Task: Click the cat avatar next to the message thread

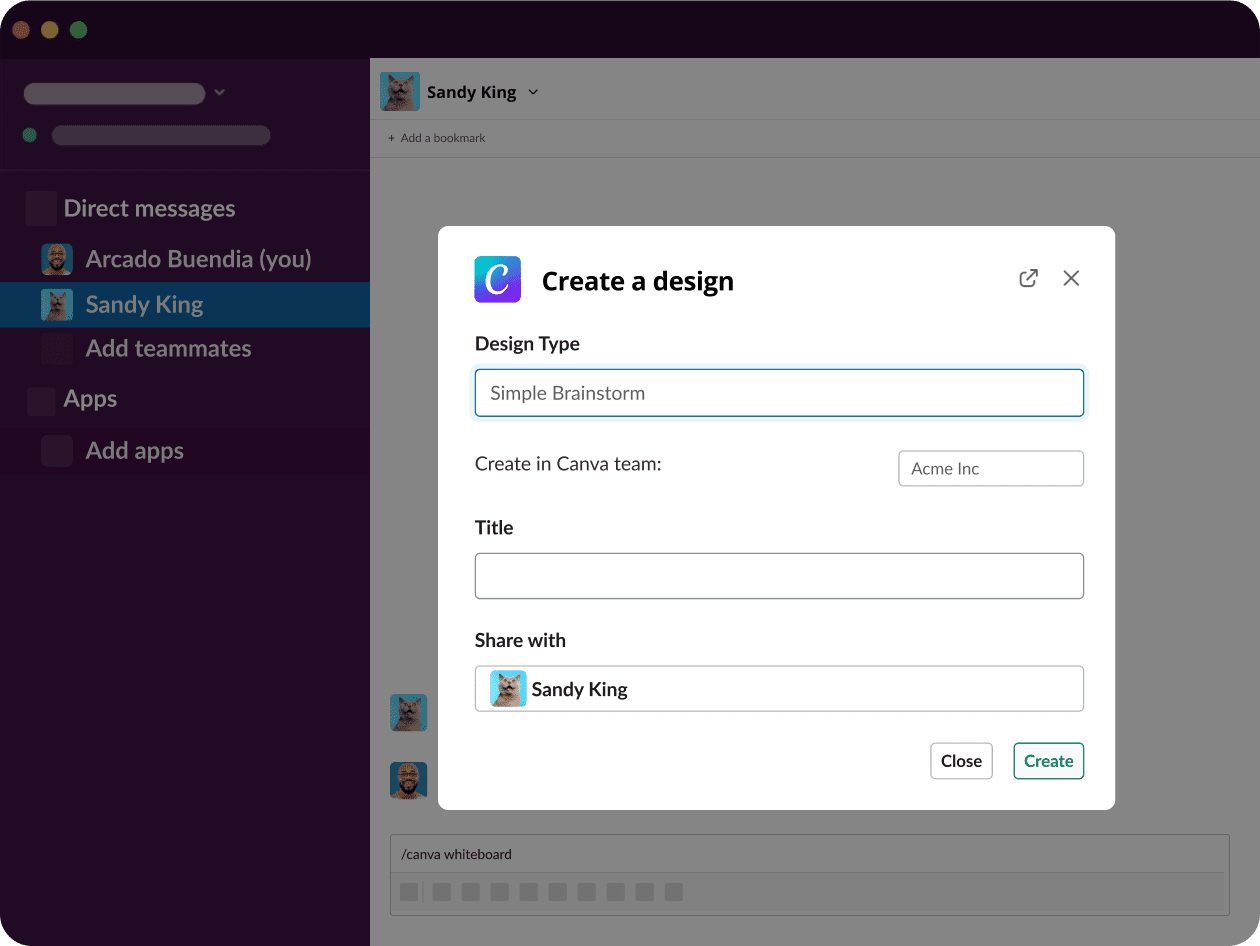Action: (408, 712)
